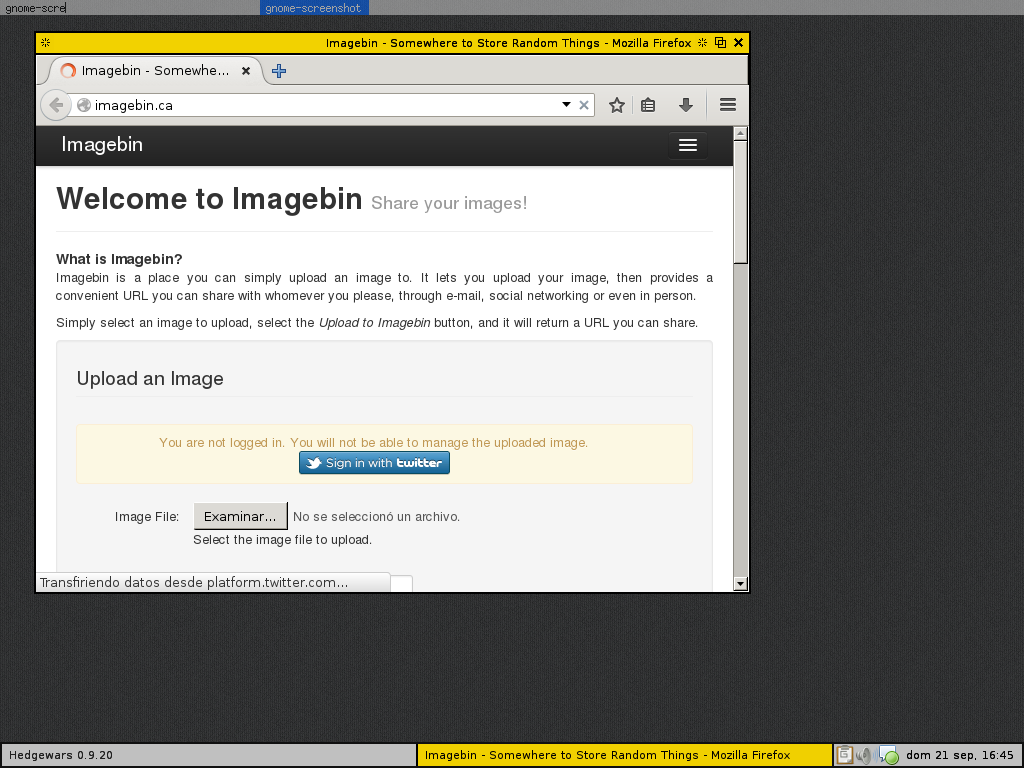This screenshot has width=1024, height=768.
Task: Click the 'Upload an Image' heading
Action: pyautogui.click(x=150, y=379)
